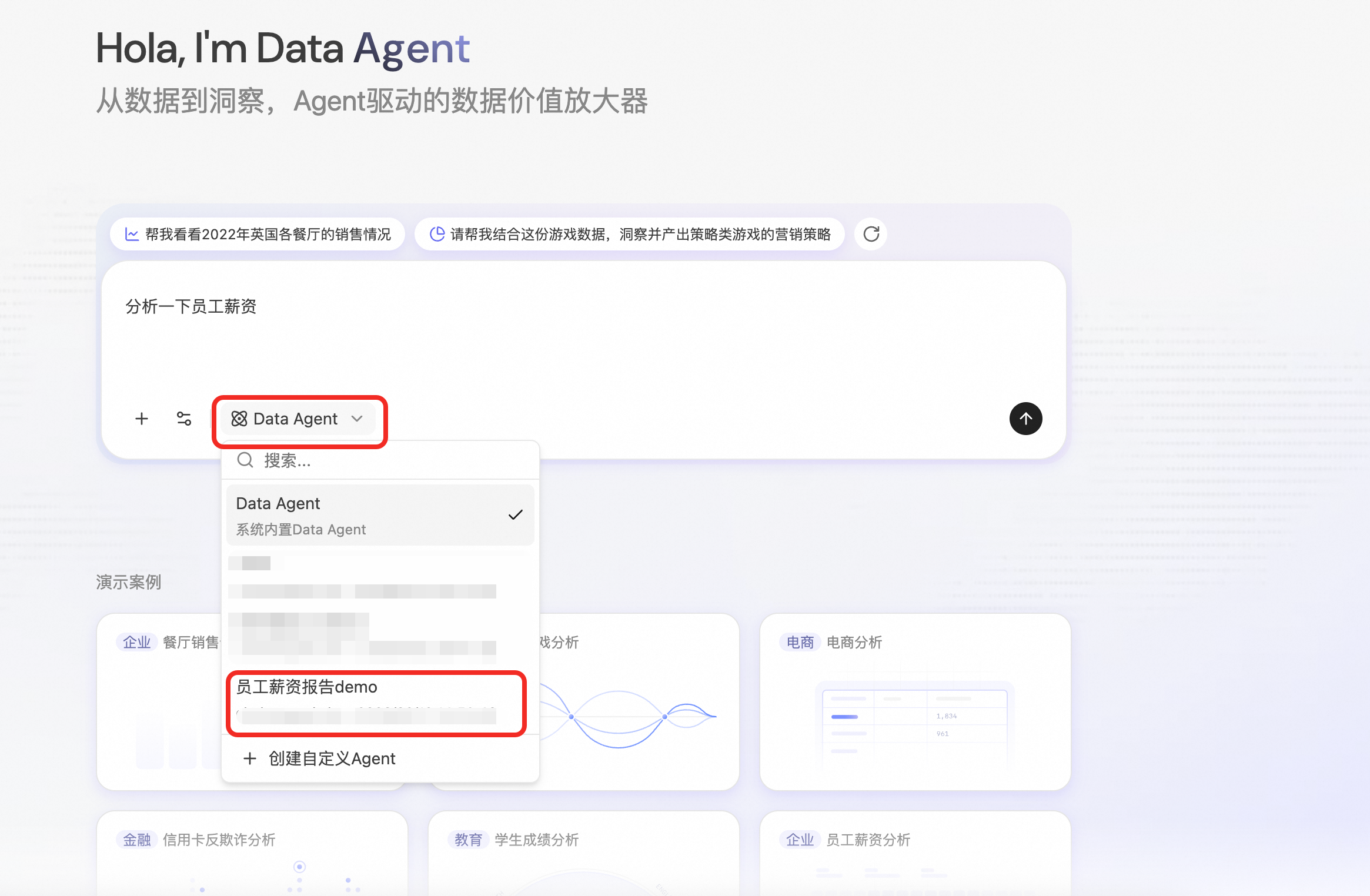Click the checkmark beside Data Agent entry

[x=516, y=514]
